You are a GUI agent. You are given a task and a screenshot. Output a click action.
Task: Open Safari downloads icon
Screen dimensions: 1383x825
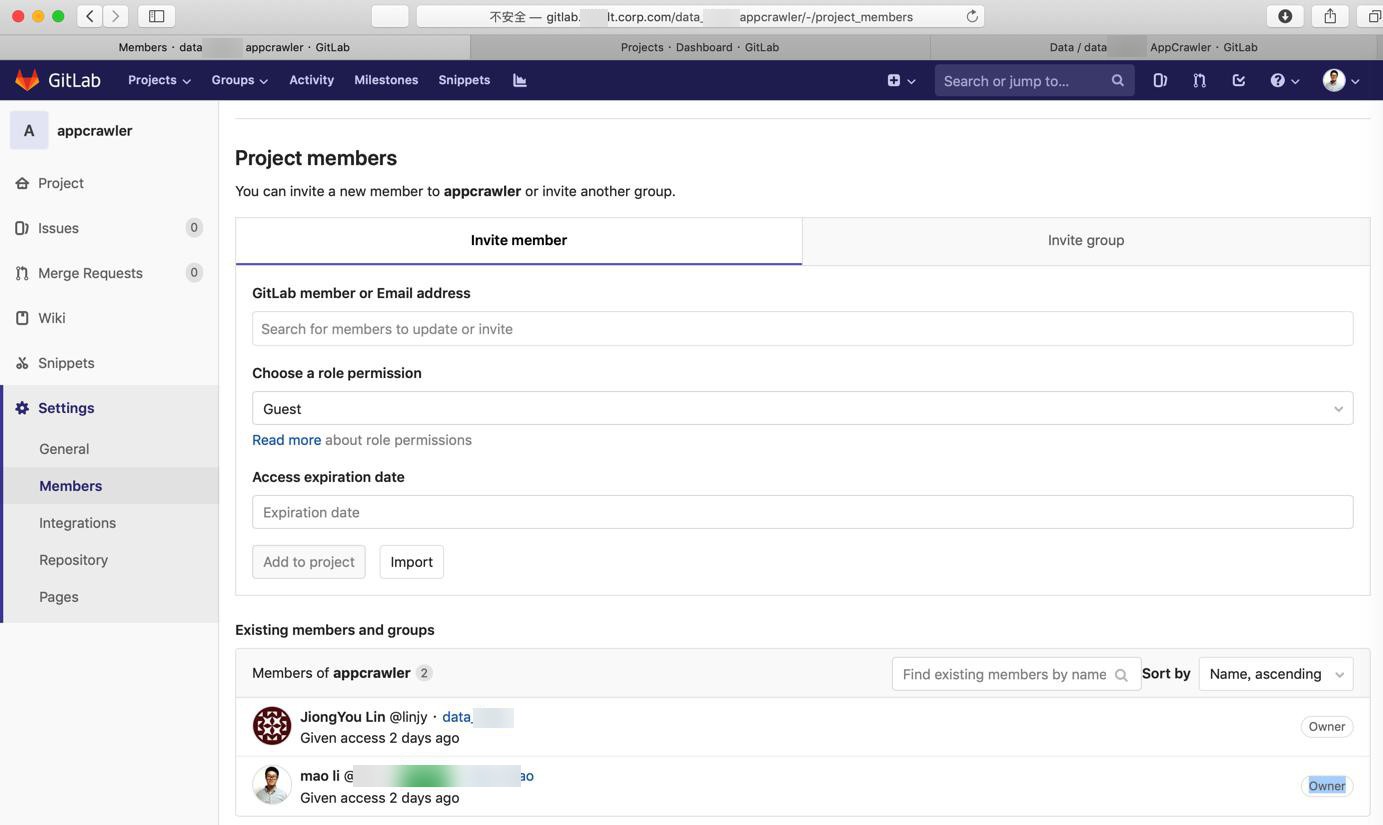click(x=1285, y=16)
